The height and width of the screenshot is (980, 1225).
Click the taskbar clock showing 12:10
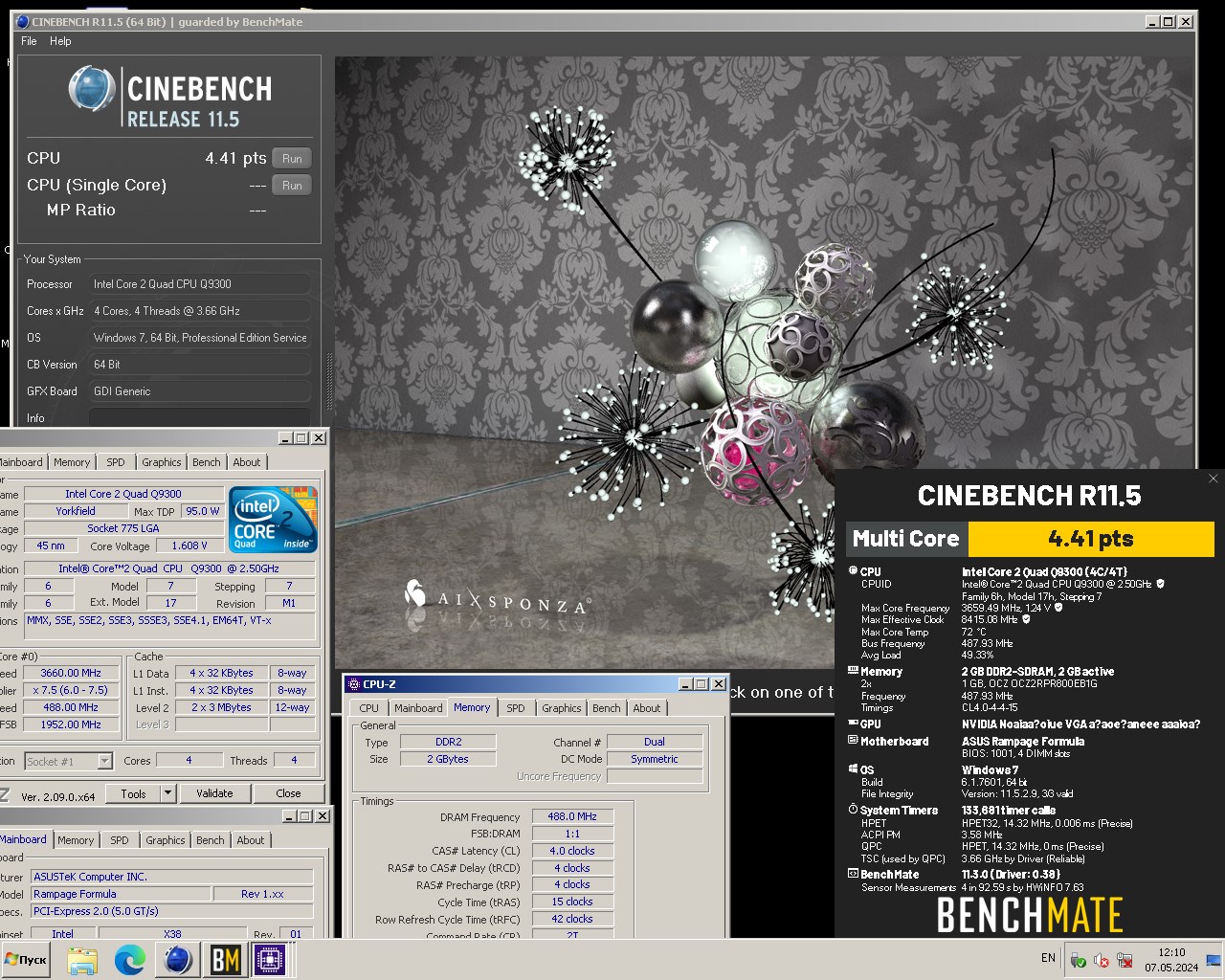[1171, 960]
